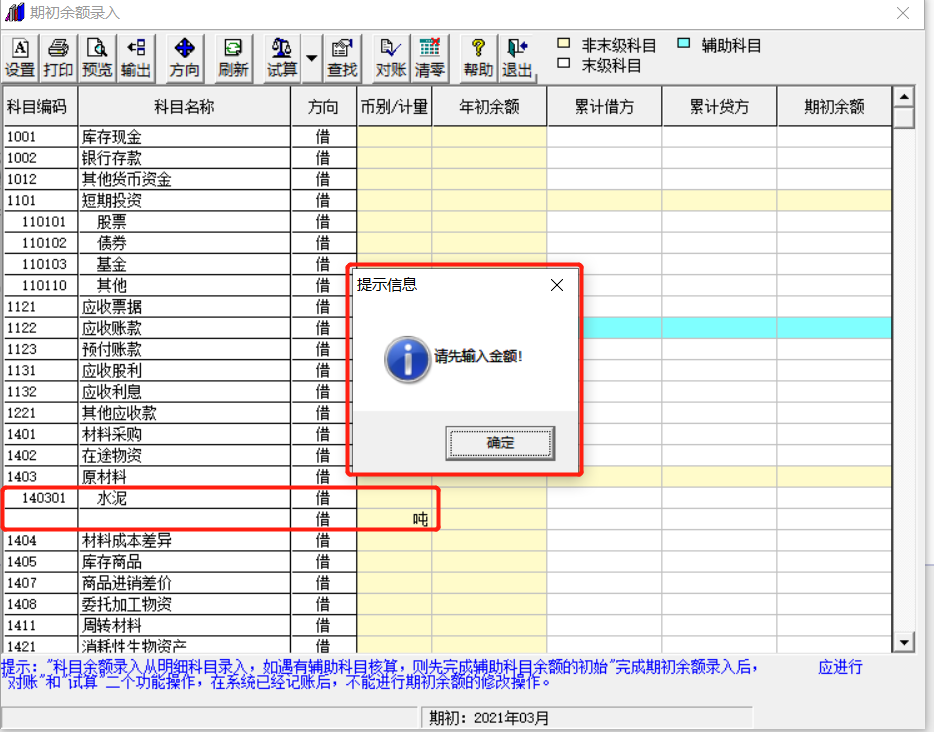Expand the dropdown arrow beside 试算
The image size is (934, 732).
(311, 58)
